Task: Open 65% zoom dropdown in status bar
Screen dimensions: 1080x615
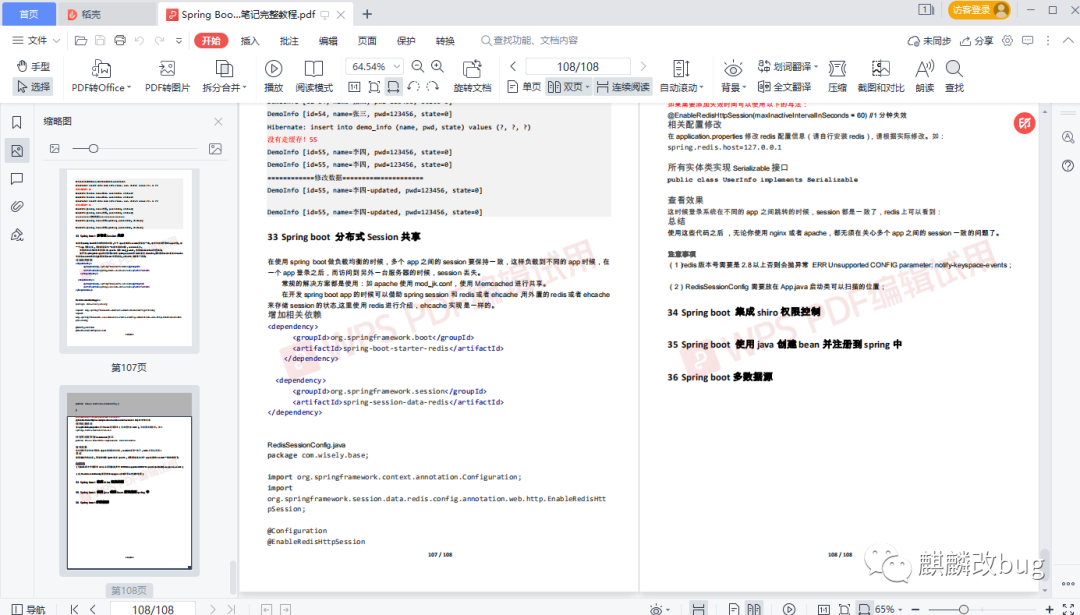Action: coord(889,609)
